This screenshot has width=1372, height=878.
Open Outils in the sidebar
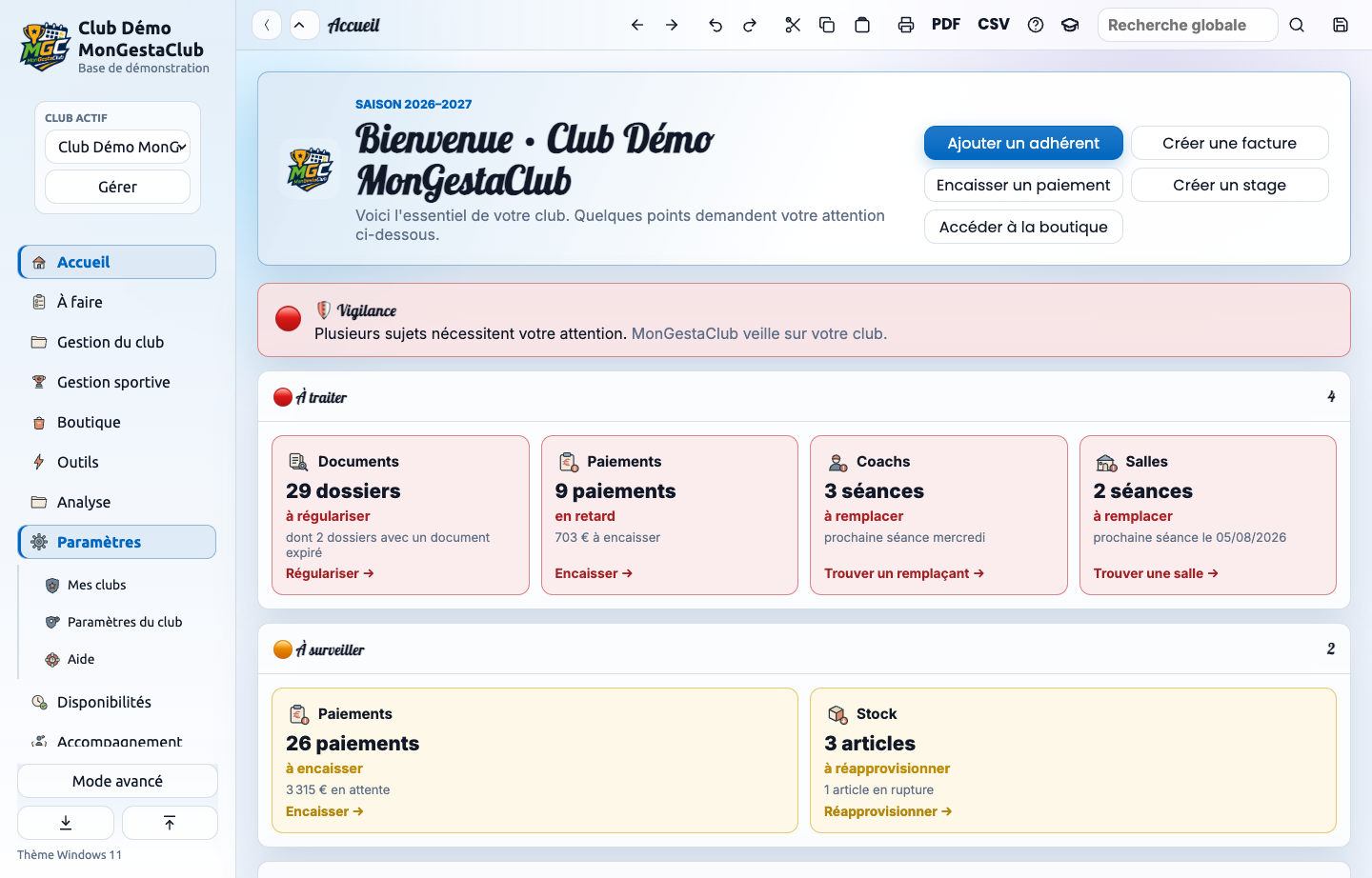[117, 462]
